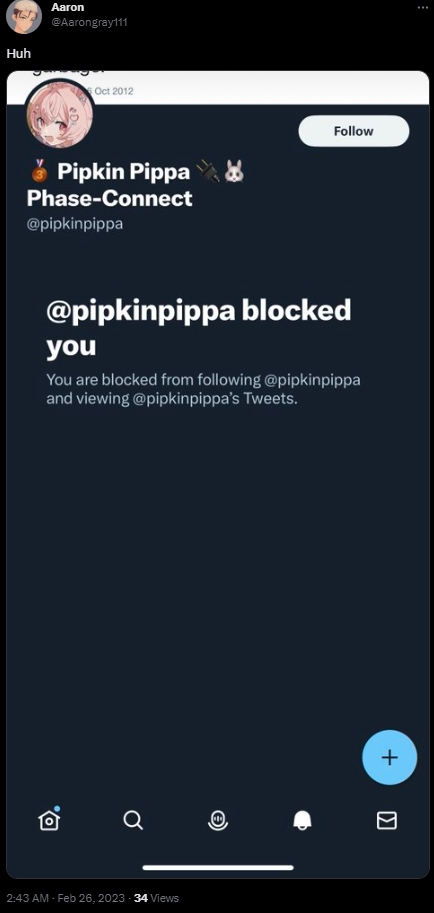Tap the bottom home indicator bar
The height and width of the screenshot is (913, 434).
click(218, 867)
